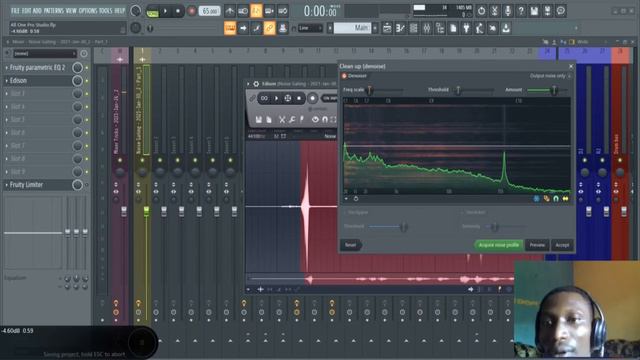
Task: Toggle the Slot 3 enable LED
Action: 87,94
